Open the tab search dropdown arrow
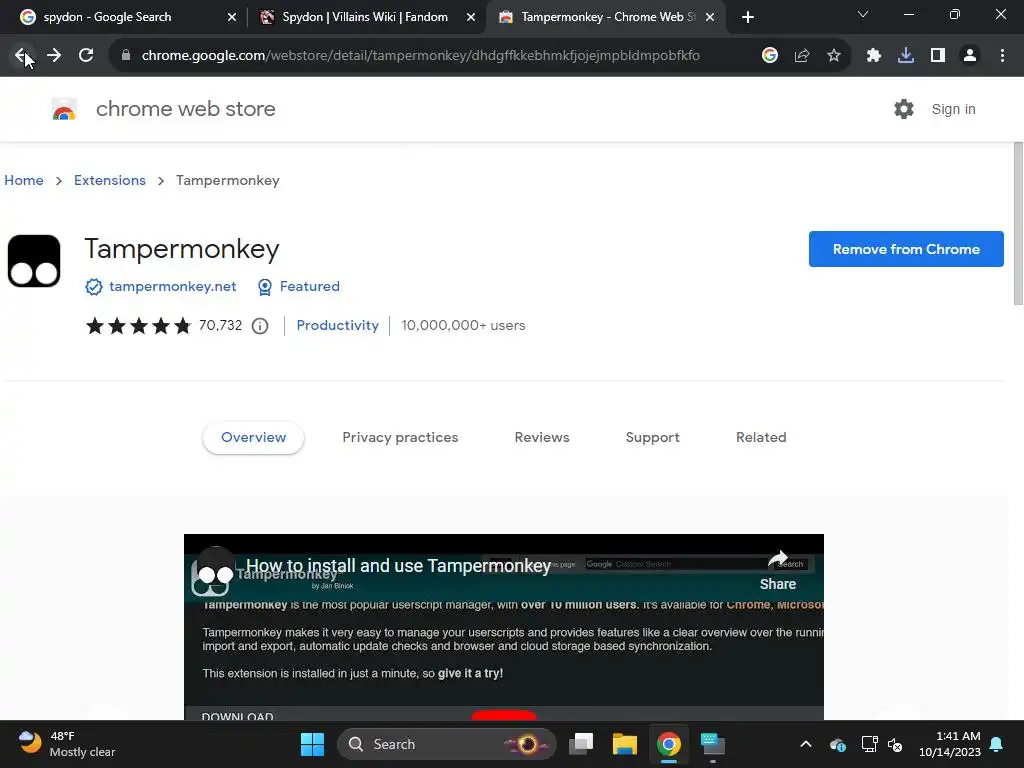Viewport: 1024px width, 768px height. point(863,14)
